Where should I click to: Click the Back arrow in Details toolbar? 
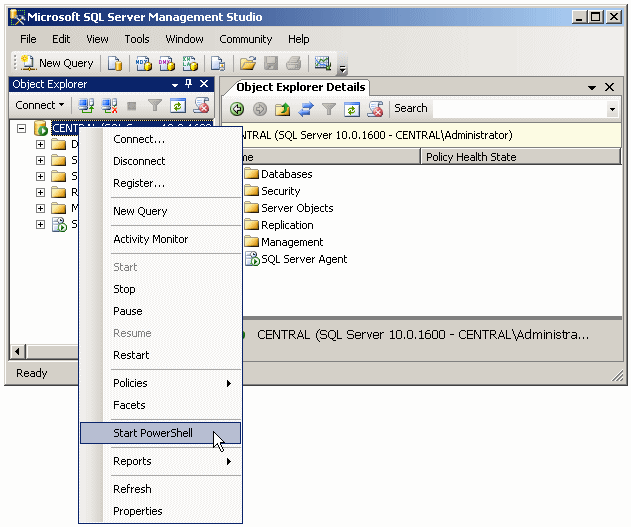point(237,109)
